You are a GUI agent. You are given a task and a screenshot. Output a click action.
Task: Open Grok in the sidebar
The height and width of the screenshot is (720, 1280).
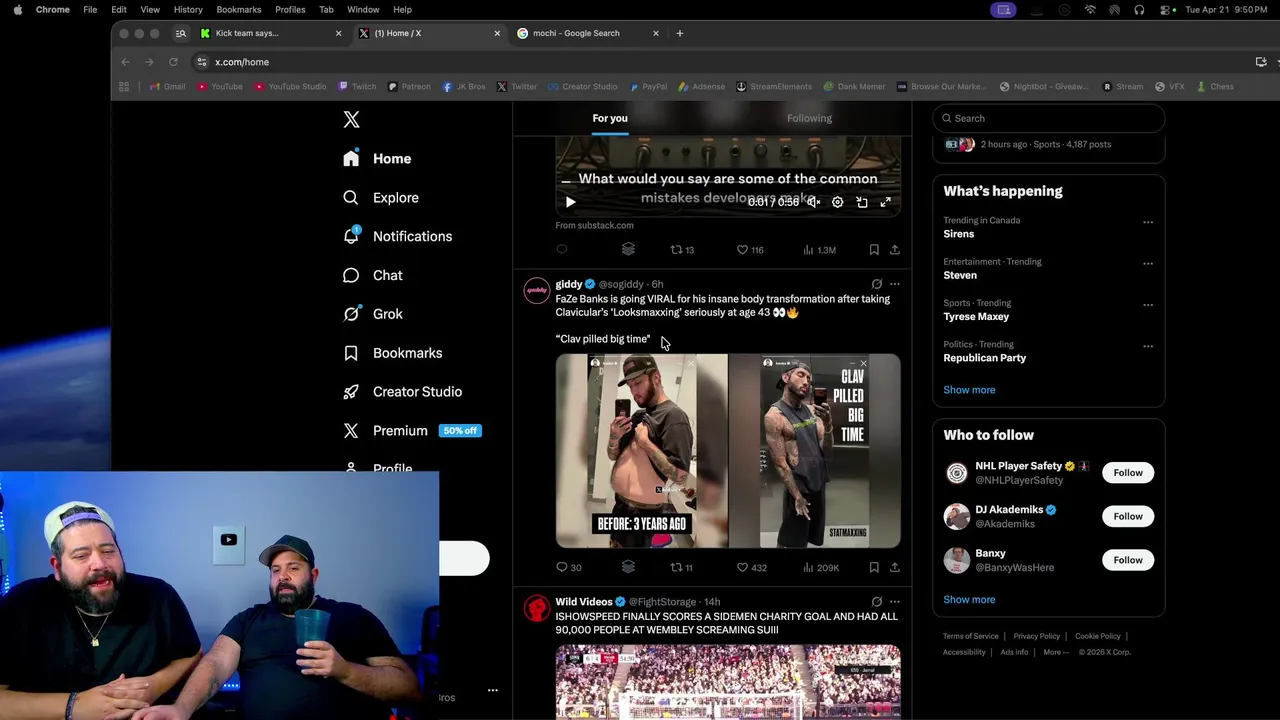pos(372,314)
